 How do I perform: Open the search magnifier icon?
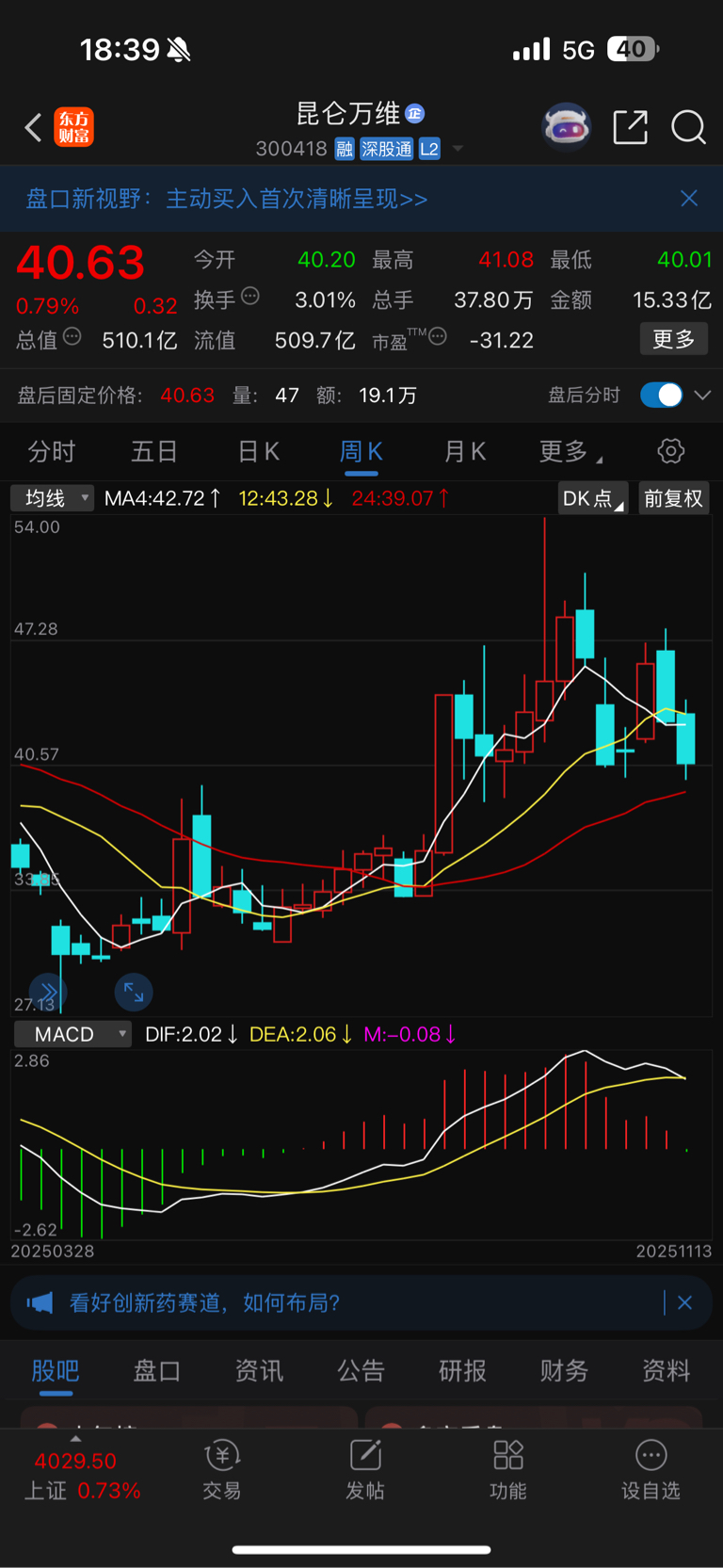tap(688, 127)
